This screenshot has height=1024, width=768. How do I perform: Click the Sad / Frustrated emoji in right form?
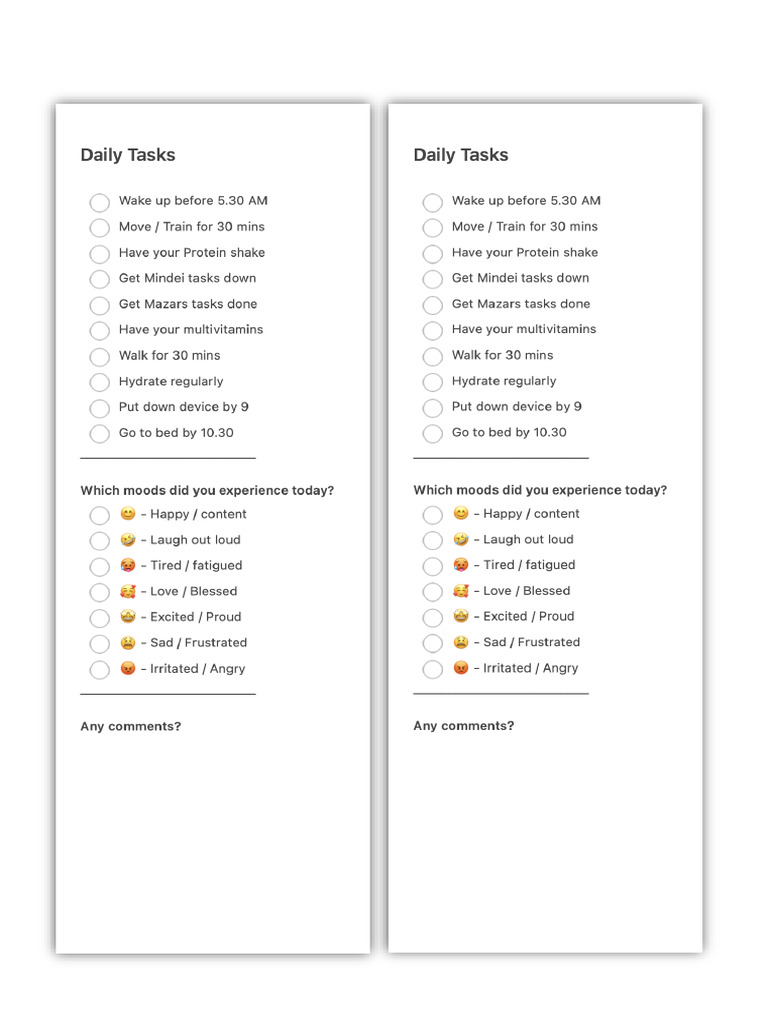click(461, 642)
